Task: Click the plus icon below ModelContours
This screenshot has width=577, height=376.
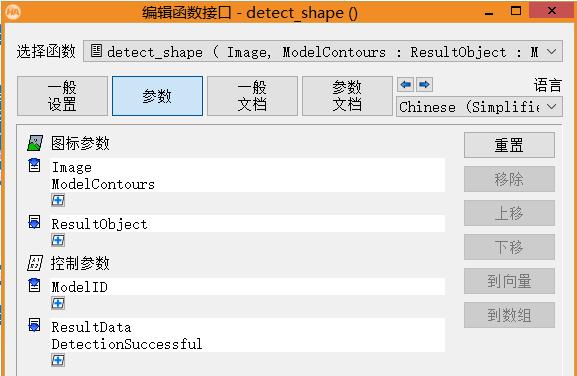Action: coord(58,200)
